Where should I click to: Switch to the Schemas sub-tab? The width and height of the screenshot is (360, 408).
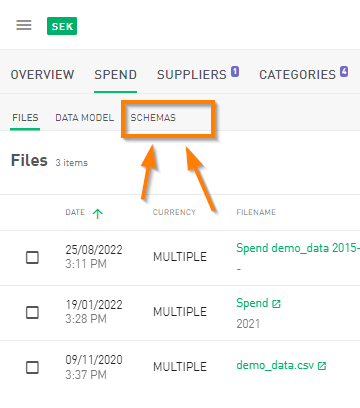[153, 118]
